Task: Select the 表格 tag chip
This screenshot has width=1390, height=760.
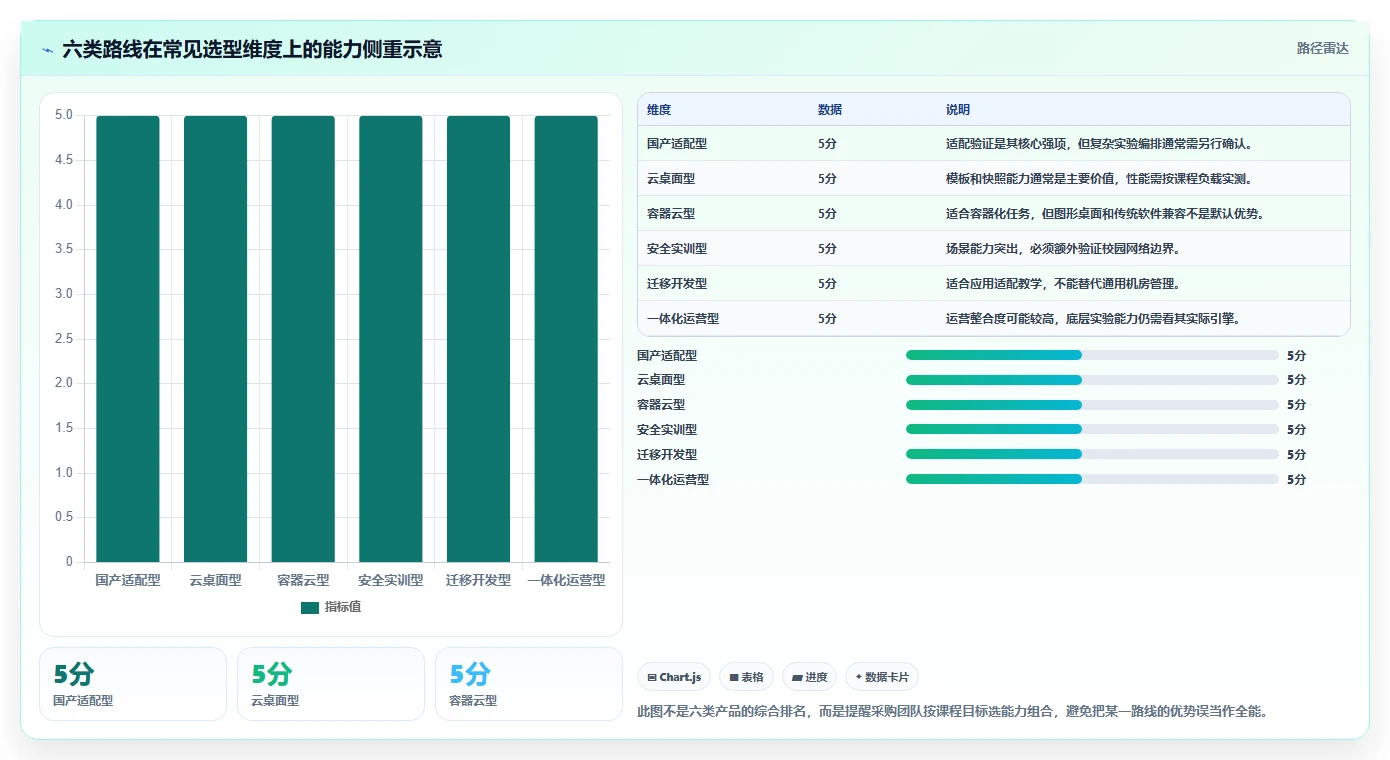Action: [746, 677]
